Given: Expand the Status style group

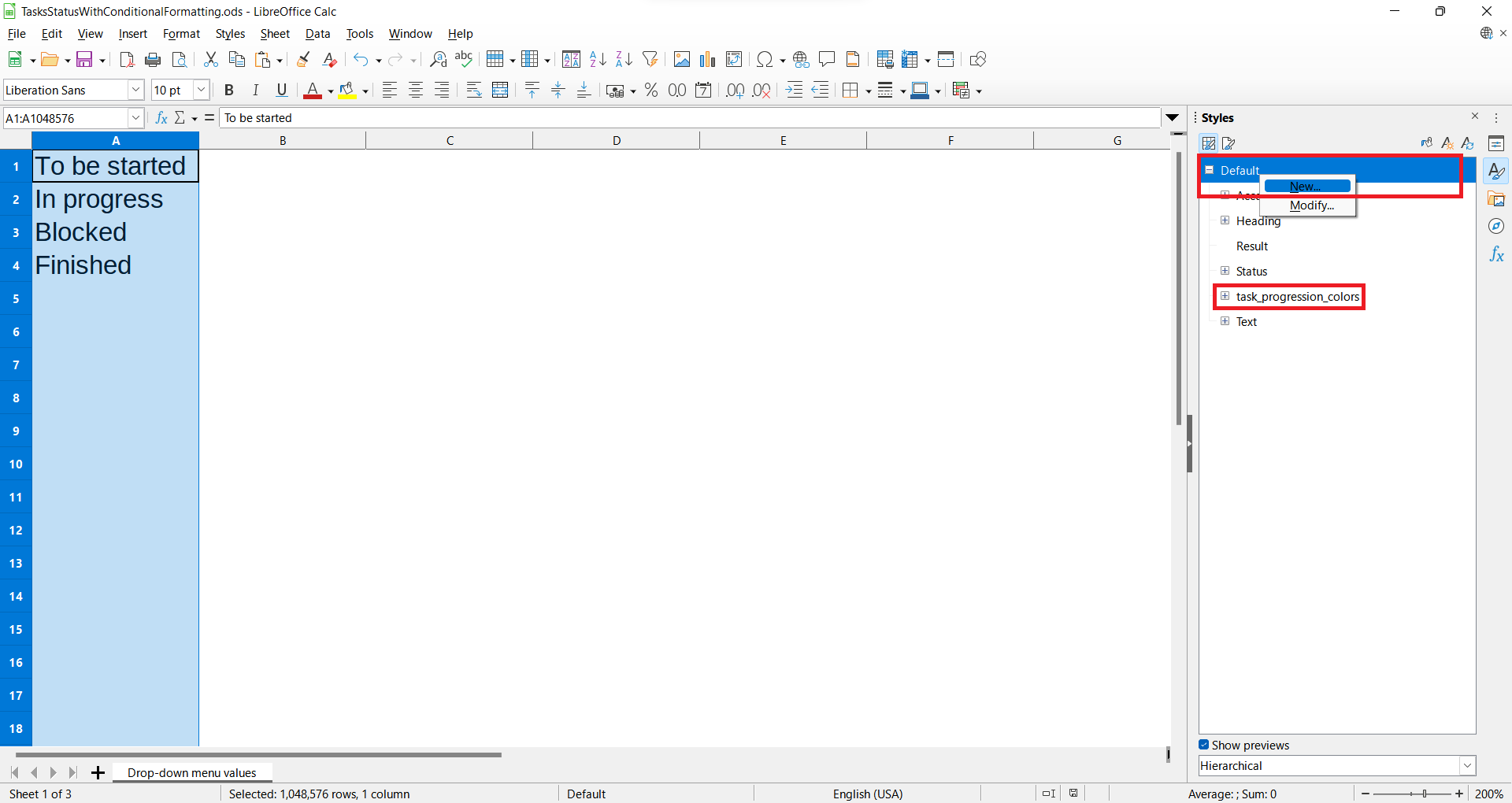Looking at the screenshot, I should click(1225, 271).
